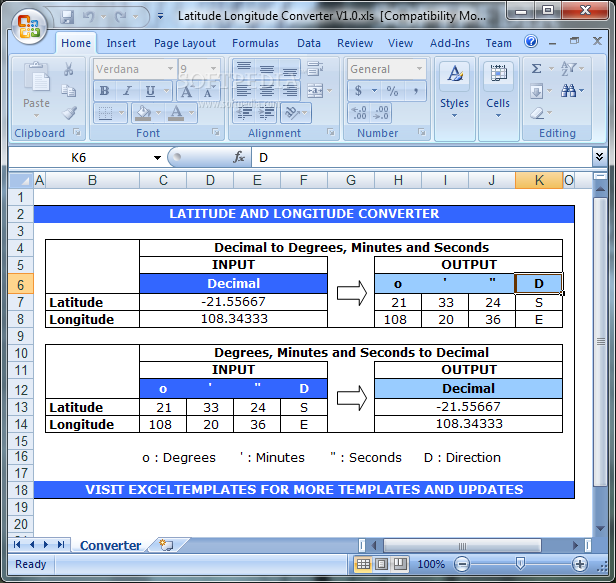The image size is (616, 583).
Task: Click the Zoom In plus button
Action: [x=580, y=565]
